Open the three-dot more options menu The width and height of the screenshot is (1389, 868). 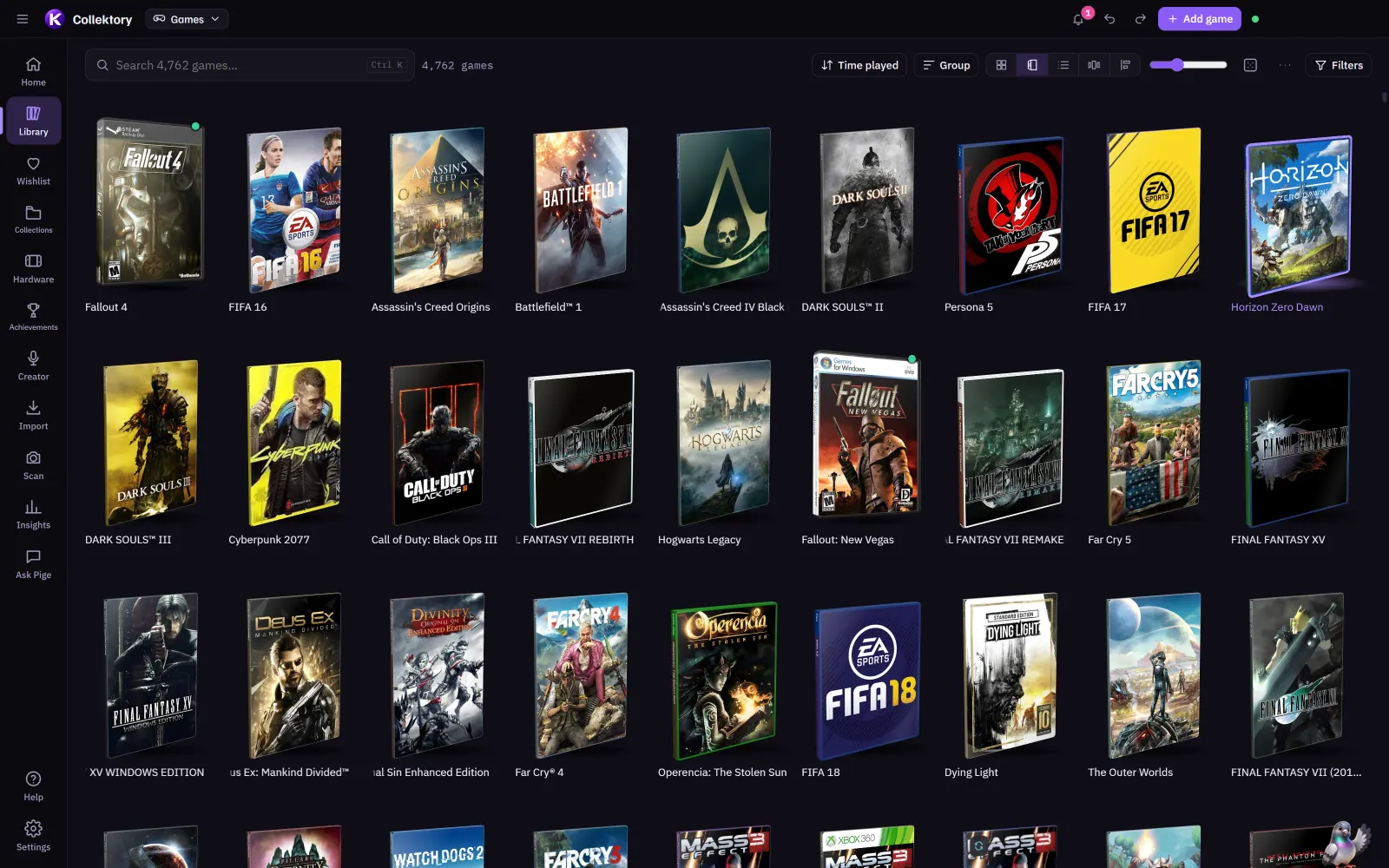(1285, 65)
